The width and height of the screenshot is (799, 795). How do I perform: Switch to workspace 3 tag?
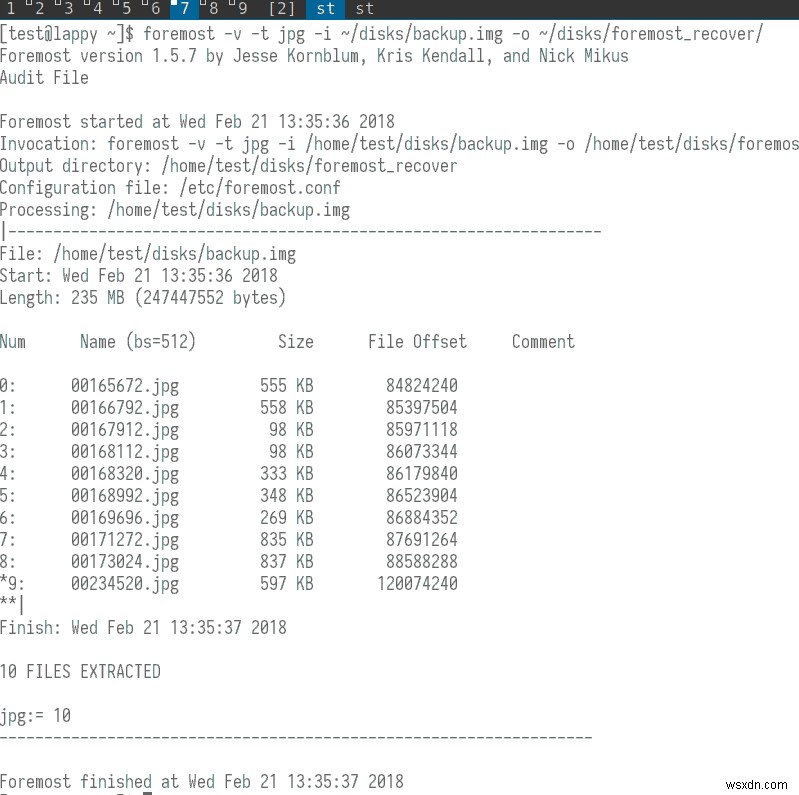[x=67, y=8]
